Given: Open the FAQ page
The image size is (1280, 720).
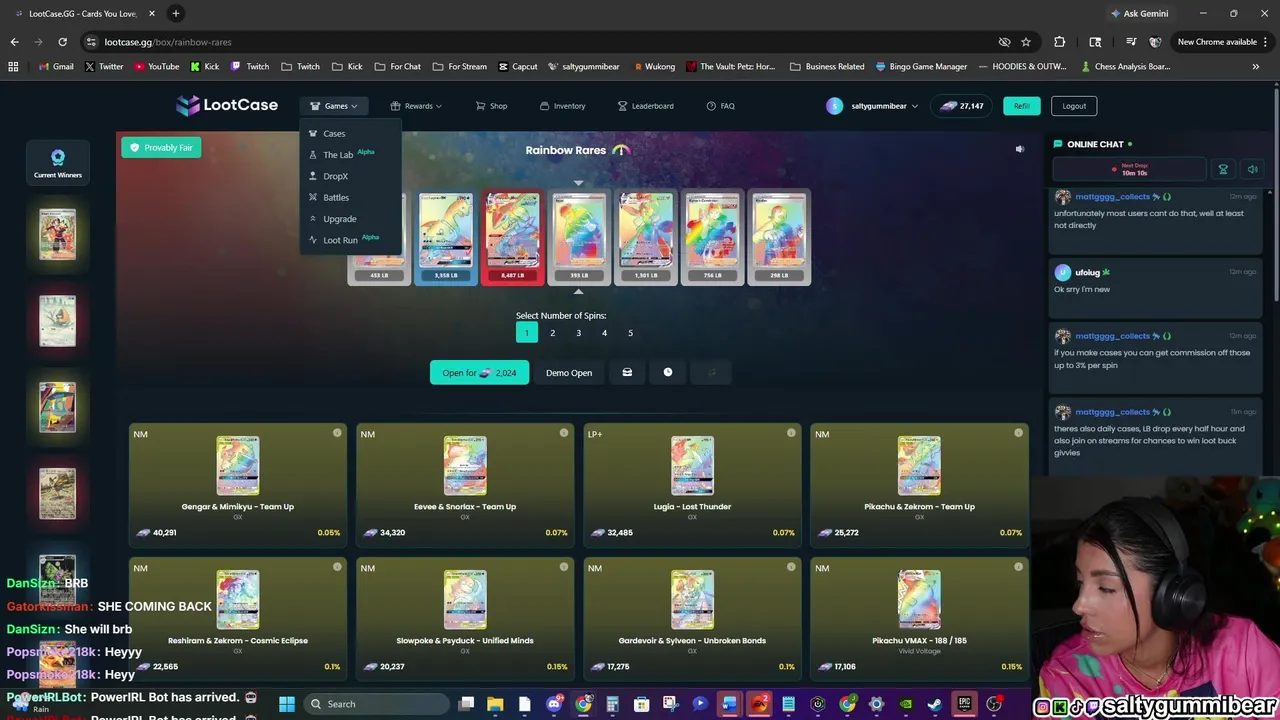Looking at the screenshot, I should pos(720,106).
